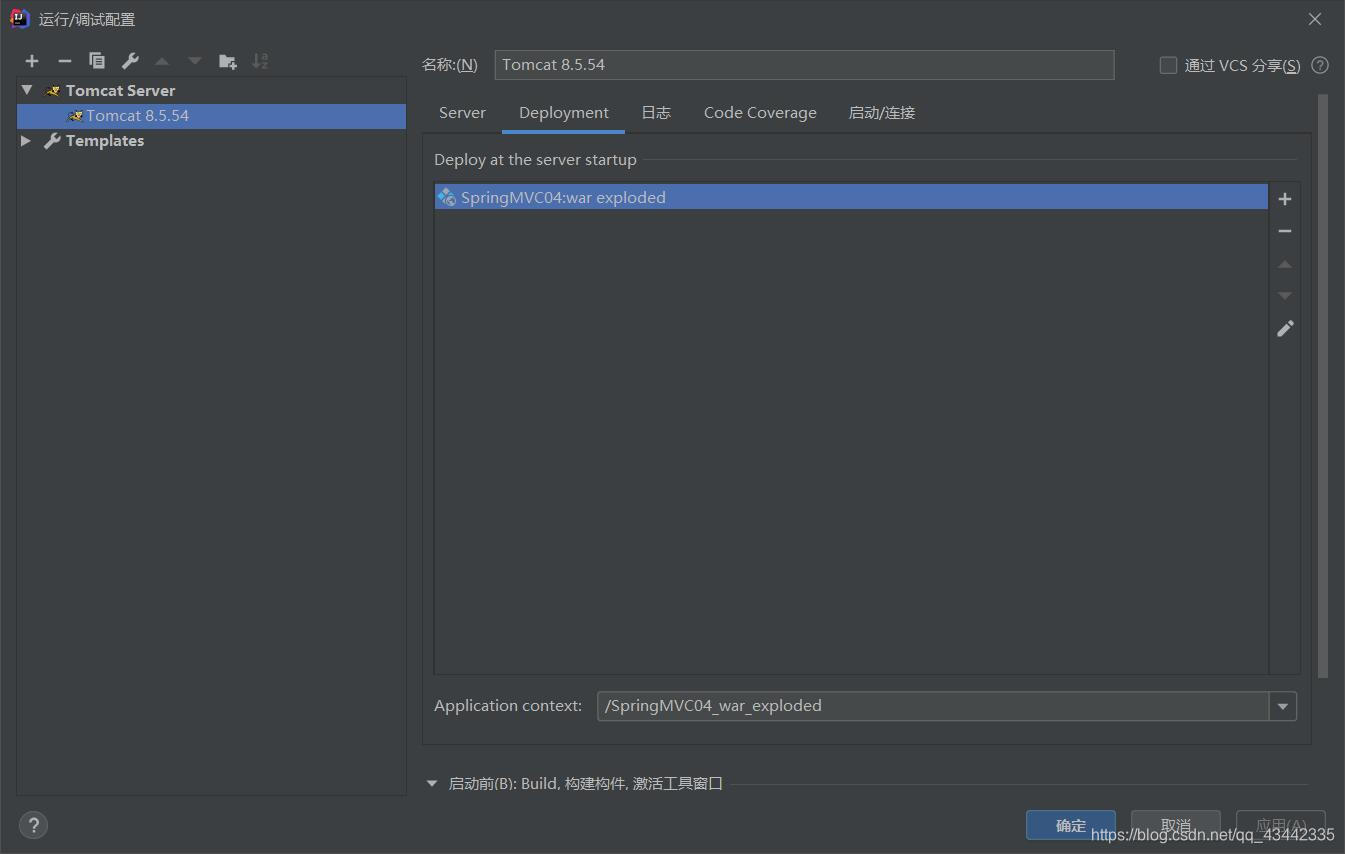Open help for VCS sharing option
Screen dimensions: 1345x854
[x=1320, y=65]
